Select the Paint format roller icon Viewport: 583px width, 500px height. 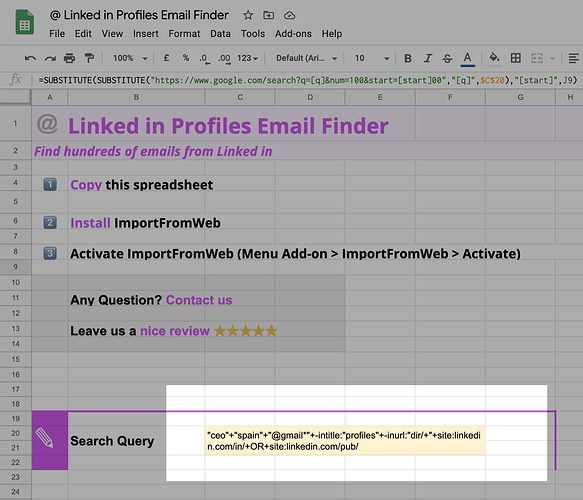(x=89, y=58)
